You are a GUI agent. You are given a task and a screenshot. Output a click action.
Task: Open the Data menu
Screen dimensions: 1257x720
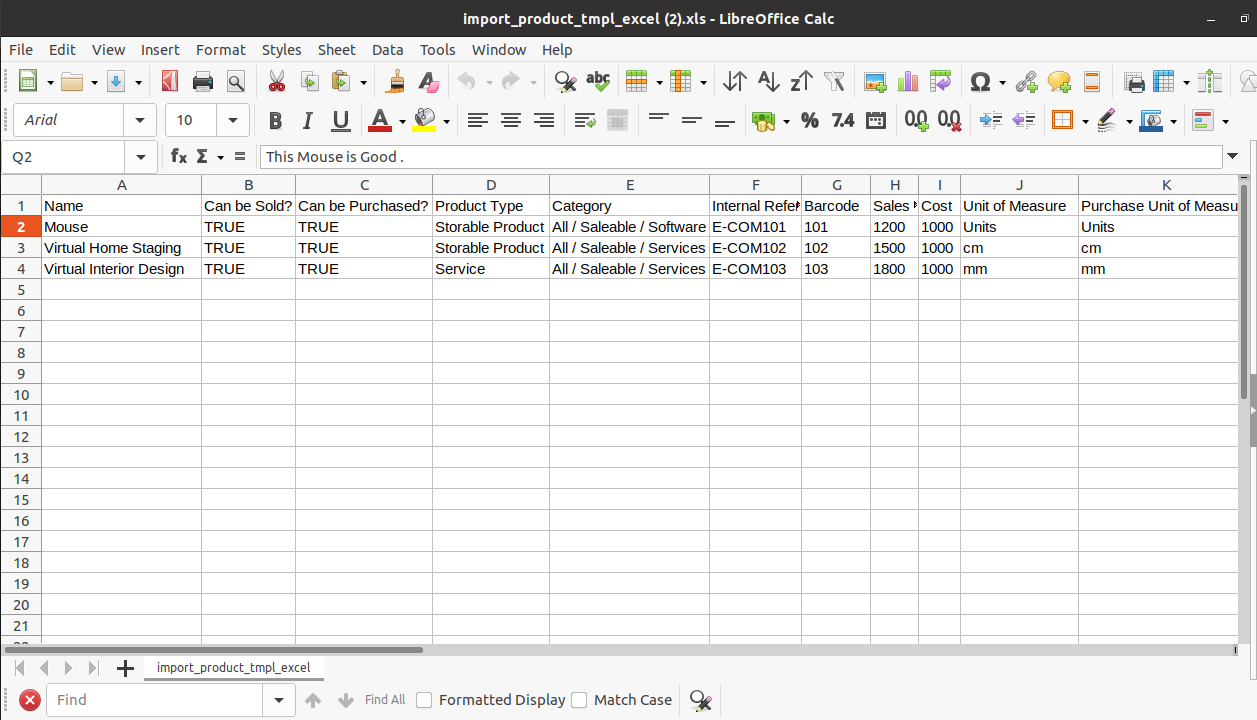pyautogui.click(x=387, y=50)
